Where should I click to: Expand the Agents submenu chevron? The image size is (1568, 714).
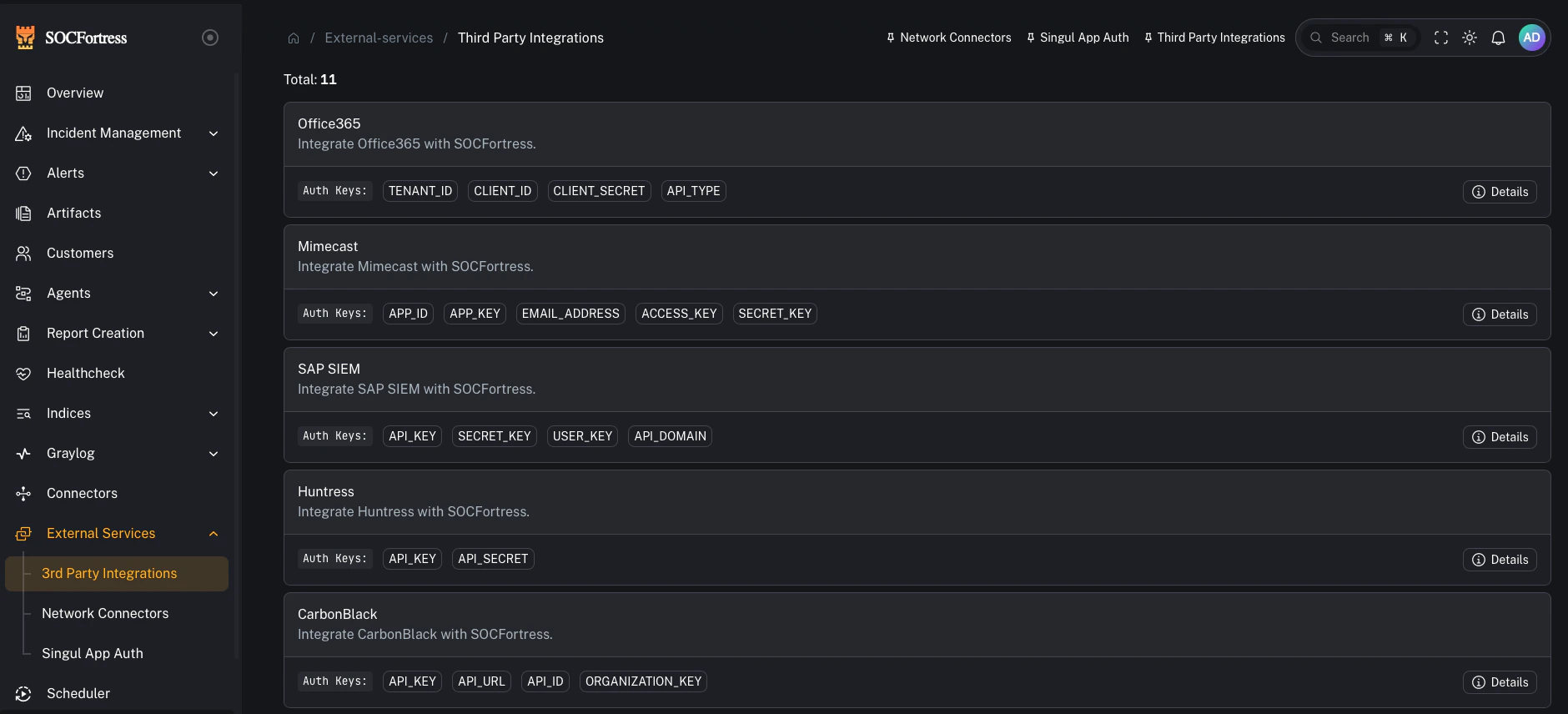[214, 294]
